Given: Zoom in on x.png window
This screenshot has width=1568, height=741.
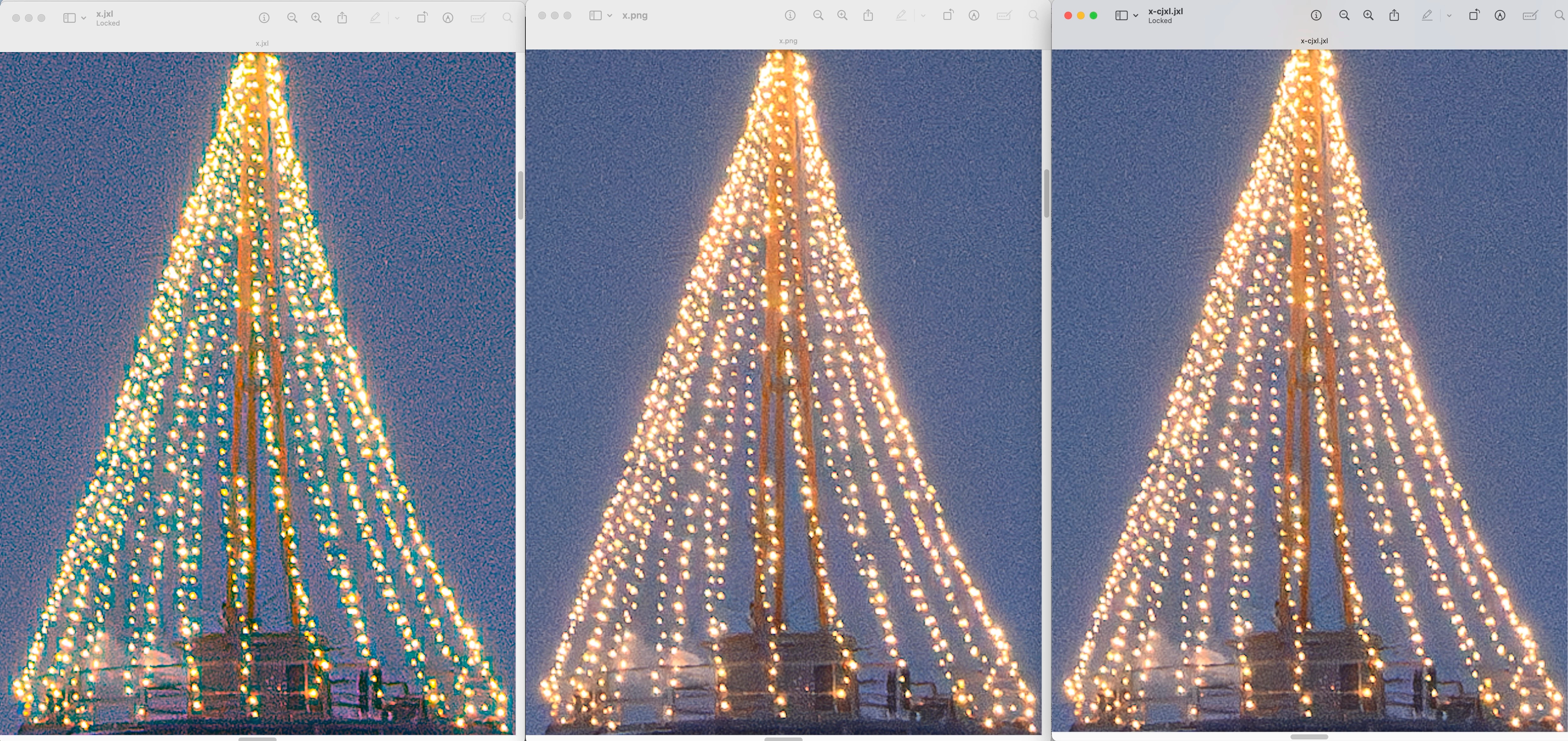Looking at the screenshot, I should tap(842, 16).
